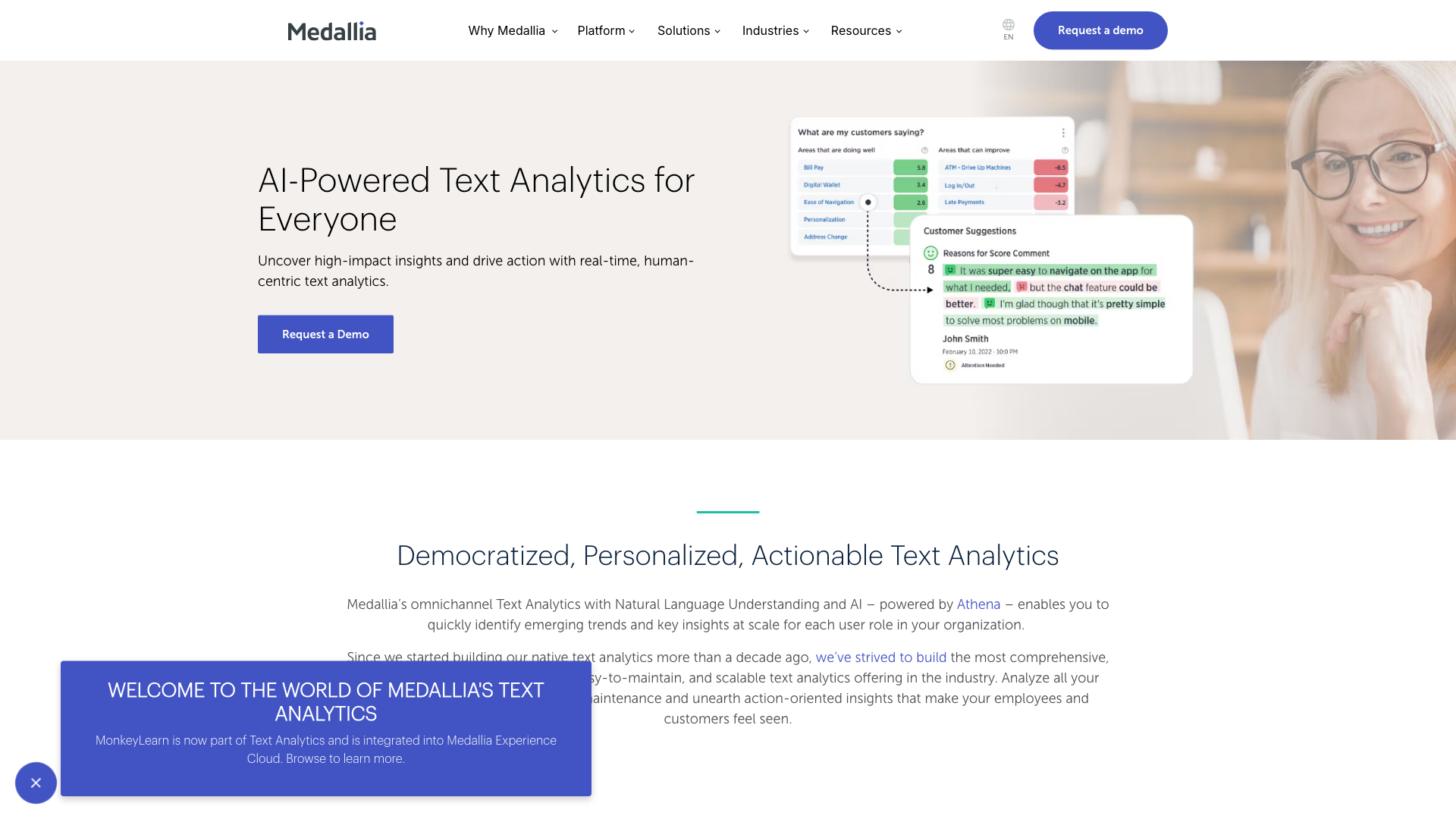1456x819 pixels.
Task: Expand the Industries navigation dropdown
Action: click(775, 30)
